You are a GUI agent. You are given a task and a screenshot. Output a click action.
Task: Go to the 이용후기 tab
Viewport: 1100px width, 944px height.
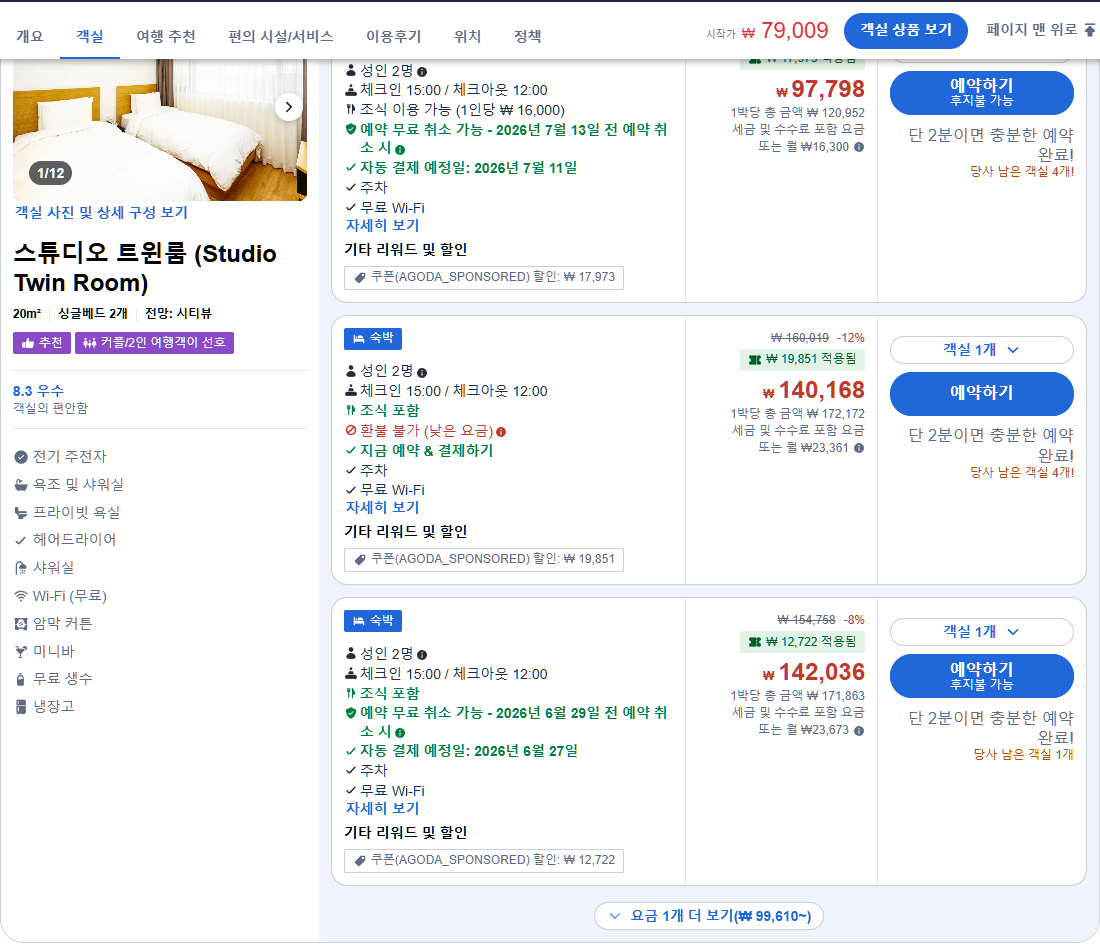[394, 36]
